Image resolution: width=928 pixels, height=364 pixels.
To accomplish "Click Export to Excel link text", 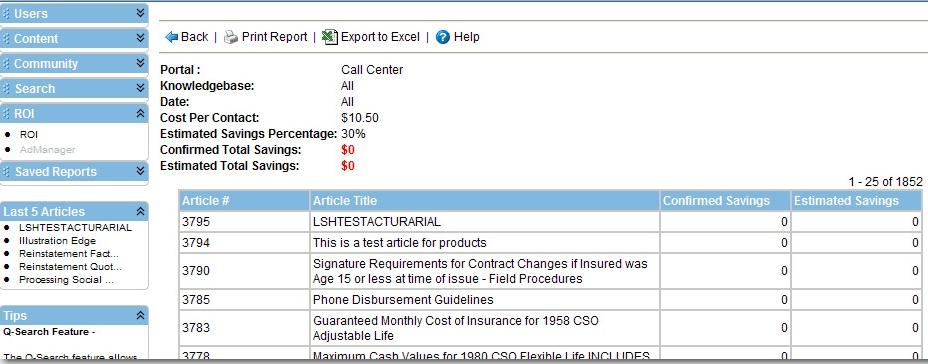I will (380, 37).
